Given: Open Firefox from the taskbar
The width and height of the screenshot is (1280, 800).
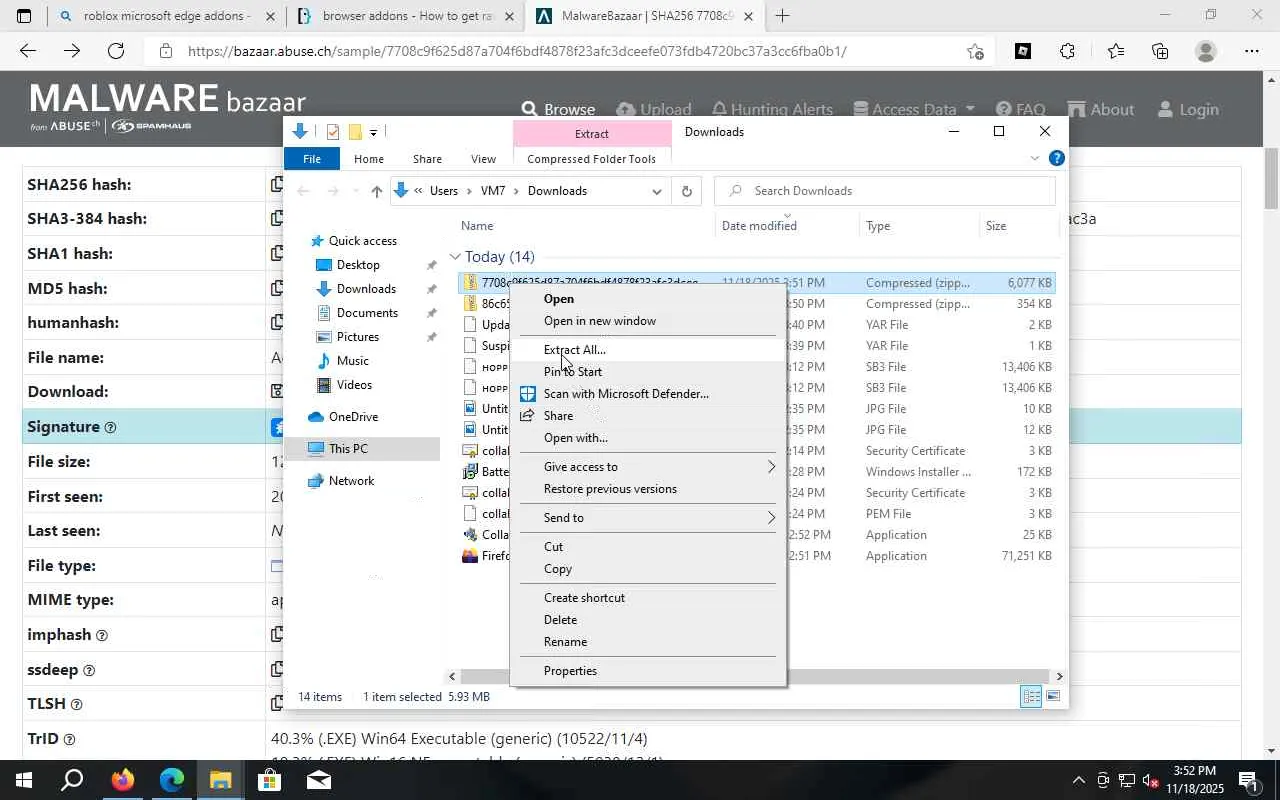Looking at the screenshot, I should point(123,780).
